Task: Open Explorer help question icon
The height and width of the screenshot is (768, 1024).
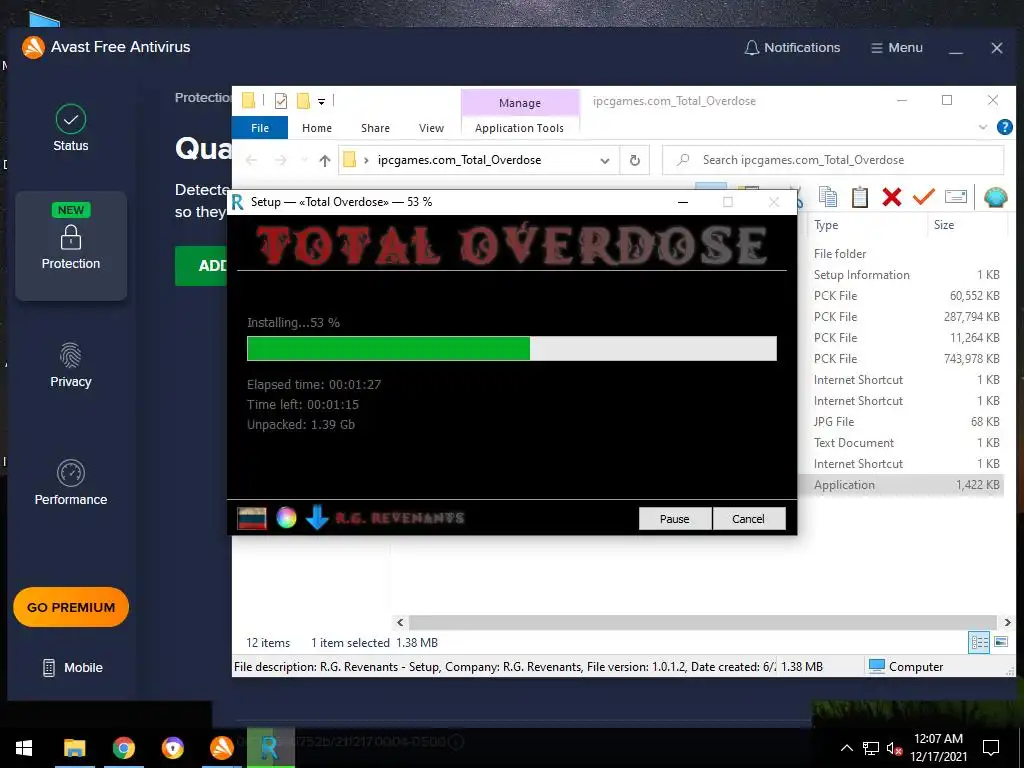Action: (1005, 127)
